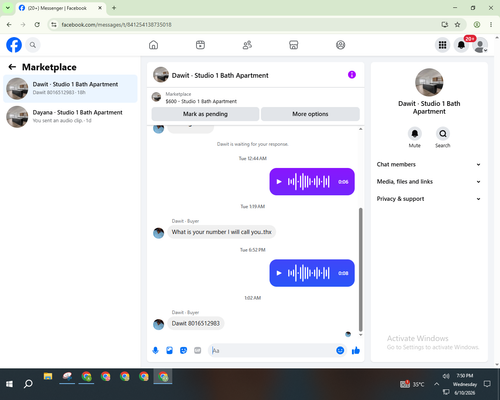Bookmark this page with the star icon
The image size is (500, 400).
coord(457,25)
